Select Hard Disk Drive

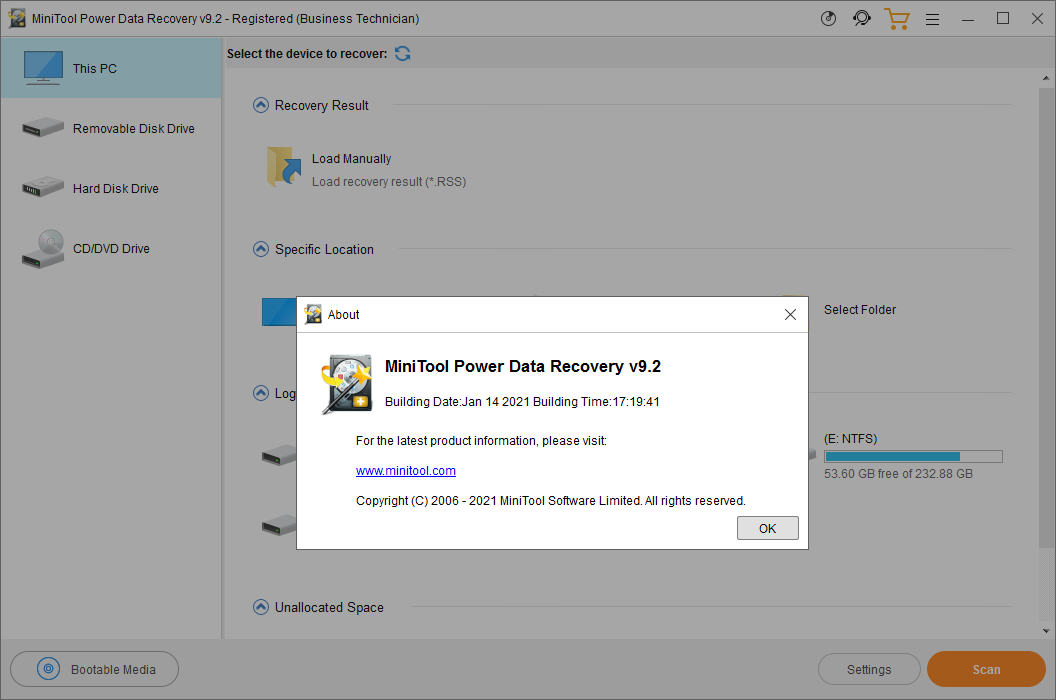pos(111,188)
